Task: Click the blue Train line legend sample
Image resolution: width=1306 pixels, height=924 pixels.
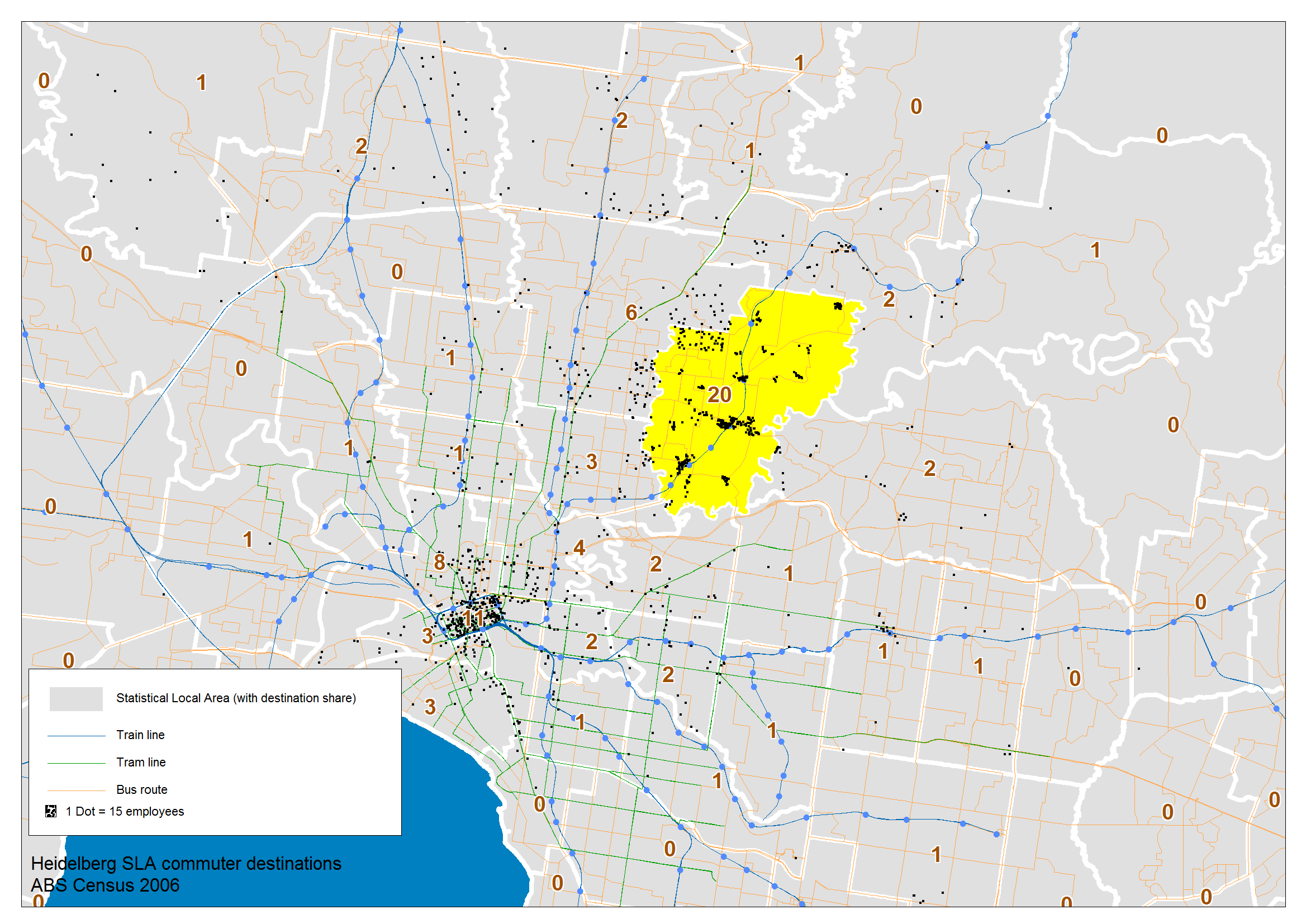Action: [x=75, y=736]
